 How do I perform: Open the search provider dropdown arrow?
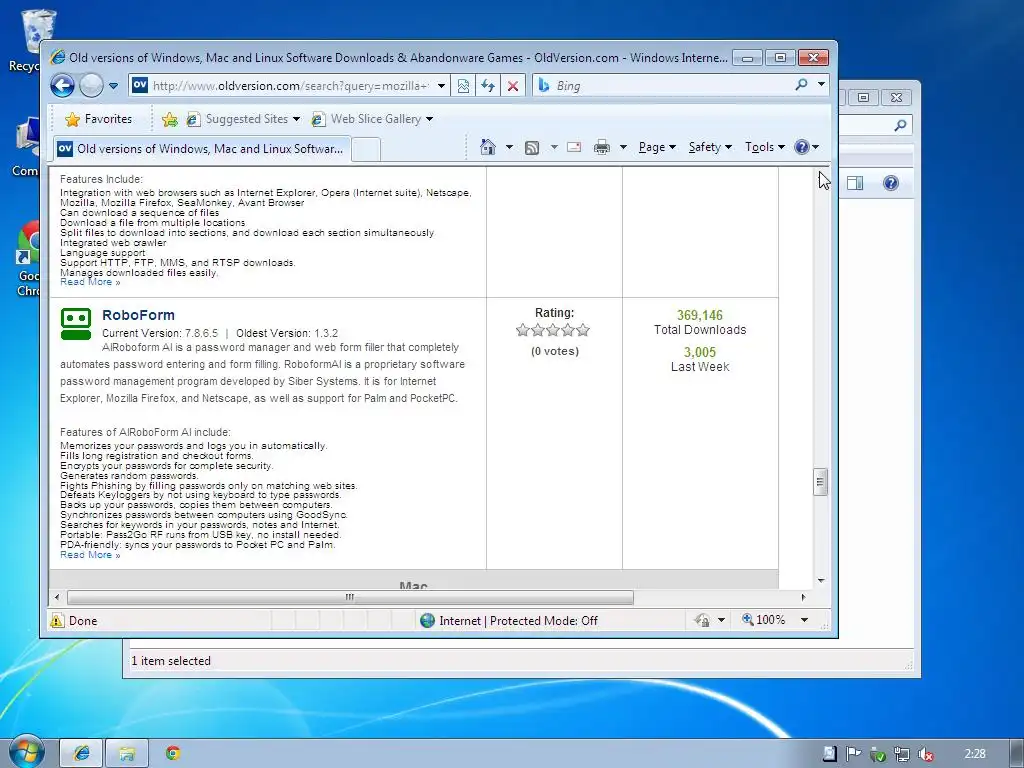click(821, 85)
